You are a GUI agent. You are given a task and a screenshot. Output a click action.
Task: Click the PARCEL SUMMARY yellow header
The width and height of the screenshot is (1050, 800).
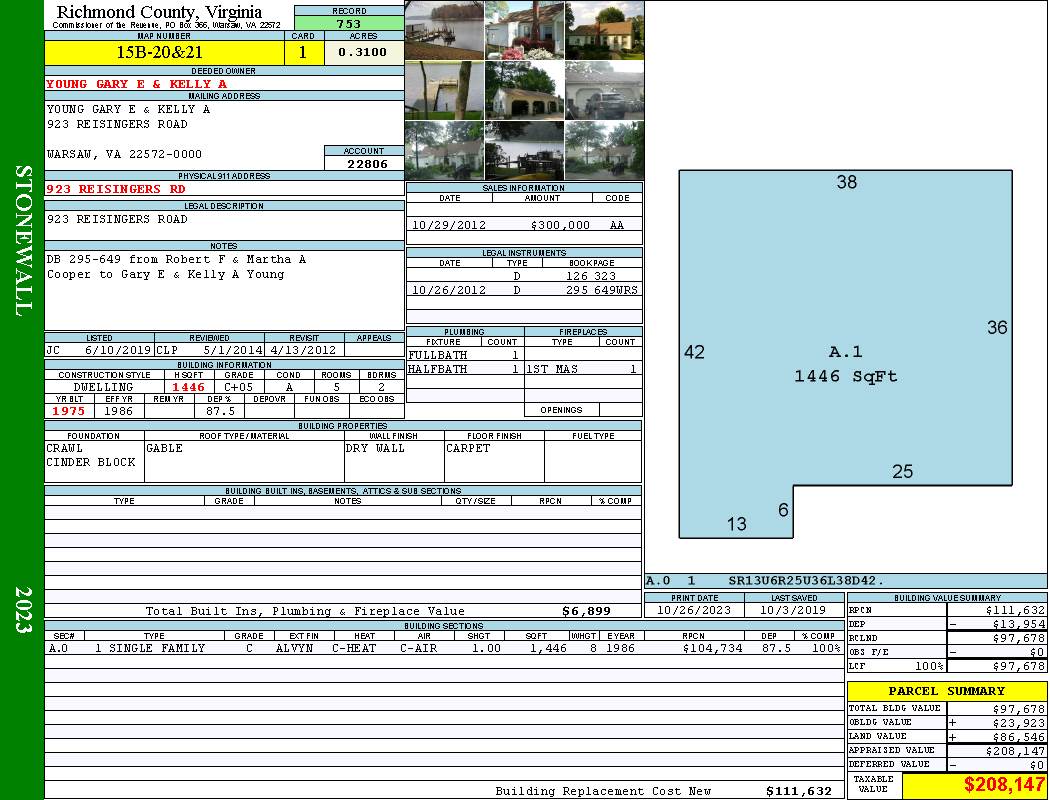(x=947, y=691)
